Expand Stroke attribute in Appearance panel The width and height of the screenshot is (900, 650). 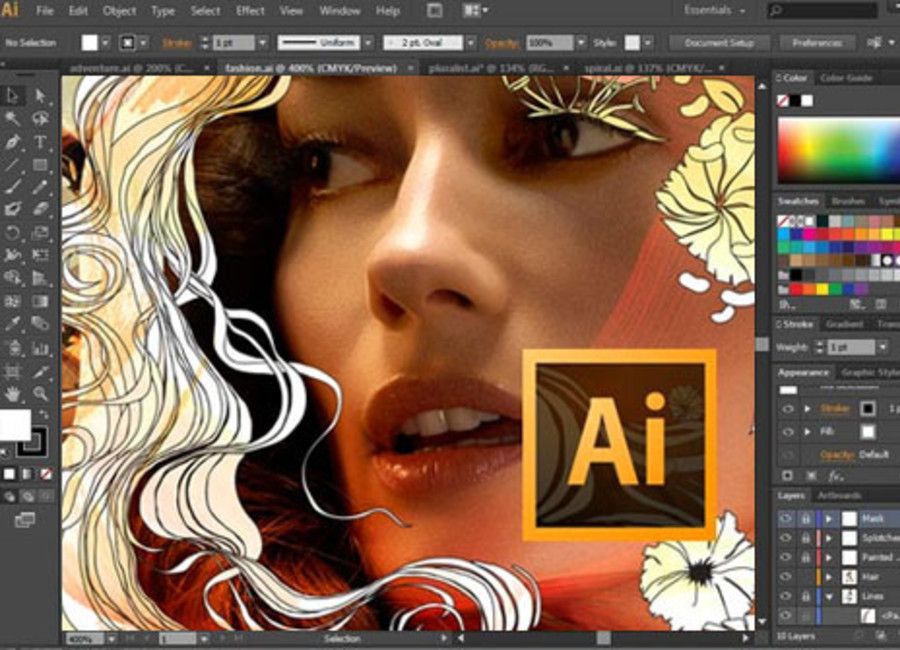pyautogui.click(x=808, y=409)
